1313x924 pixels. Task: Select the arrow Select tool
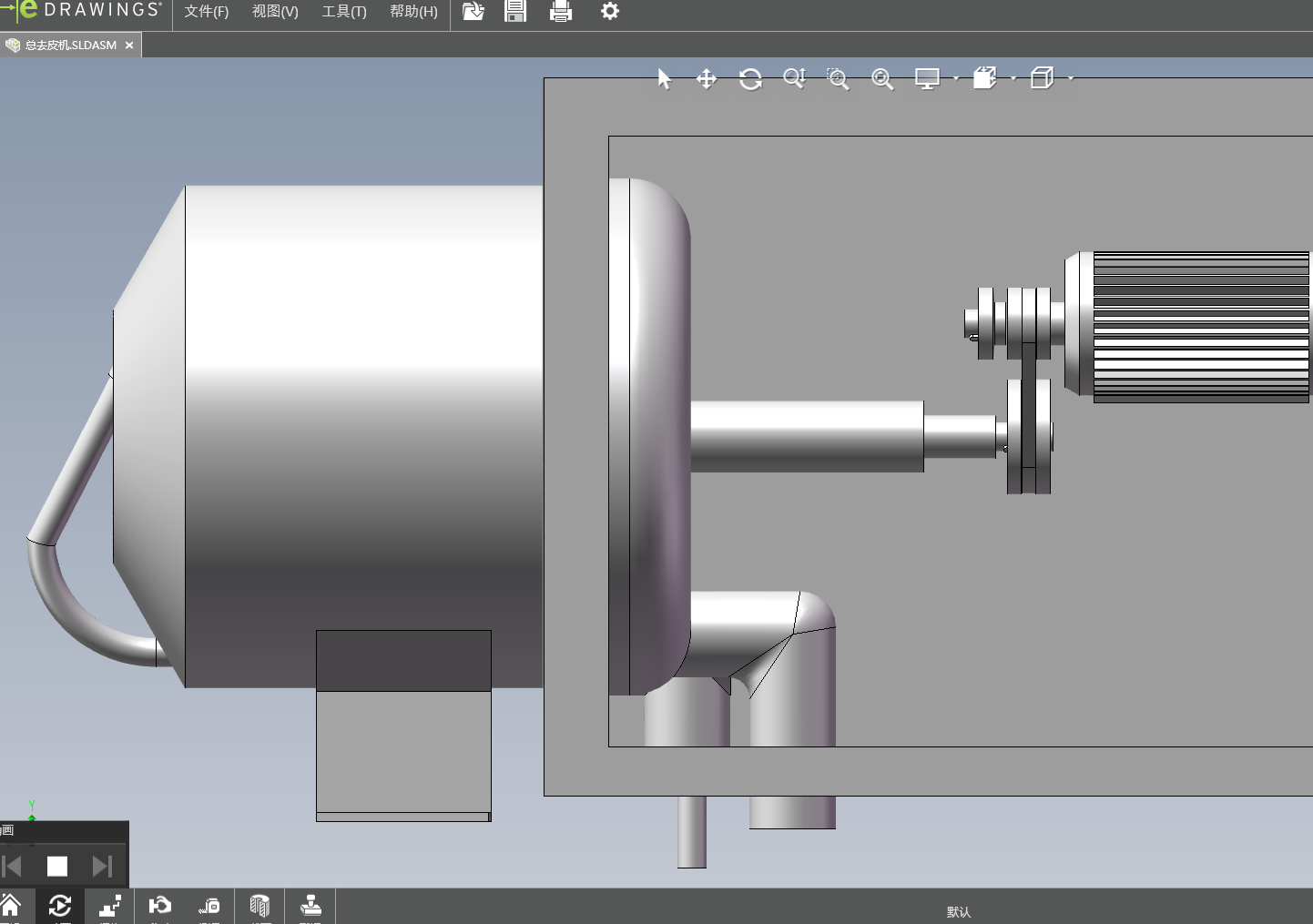tap(664, 79)
